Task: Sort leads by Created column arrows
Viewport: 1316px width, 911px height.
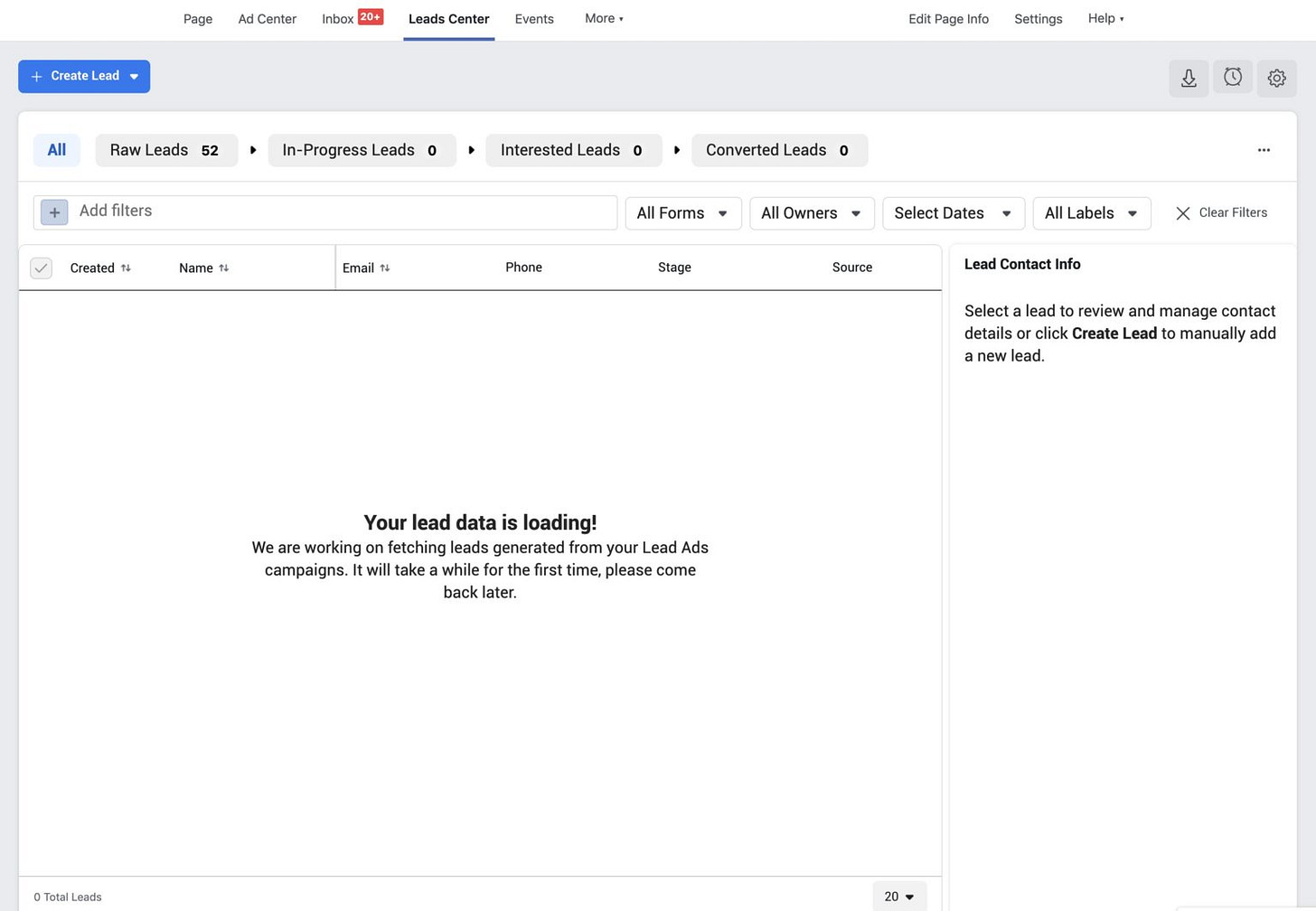Action: point(126,268)
